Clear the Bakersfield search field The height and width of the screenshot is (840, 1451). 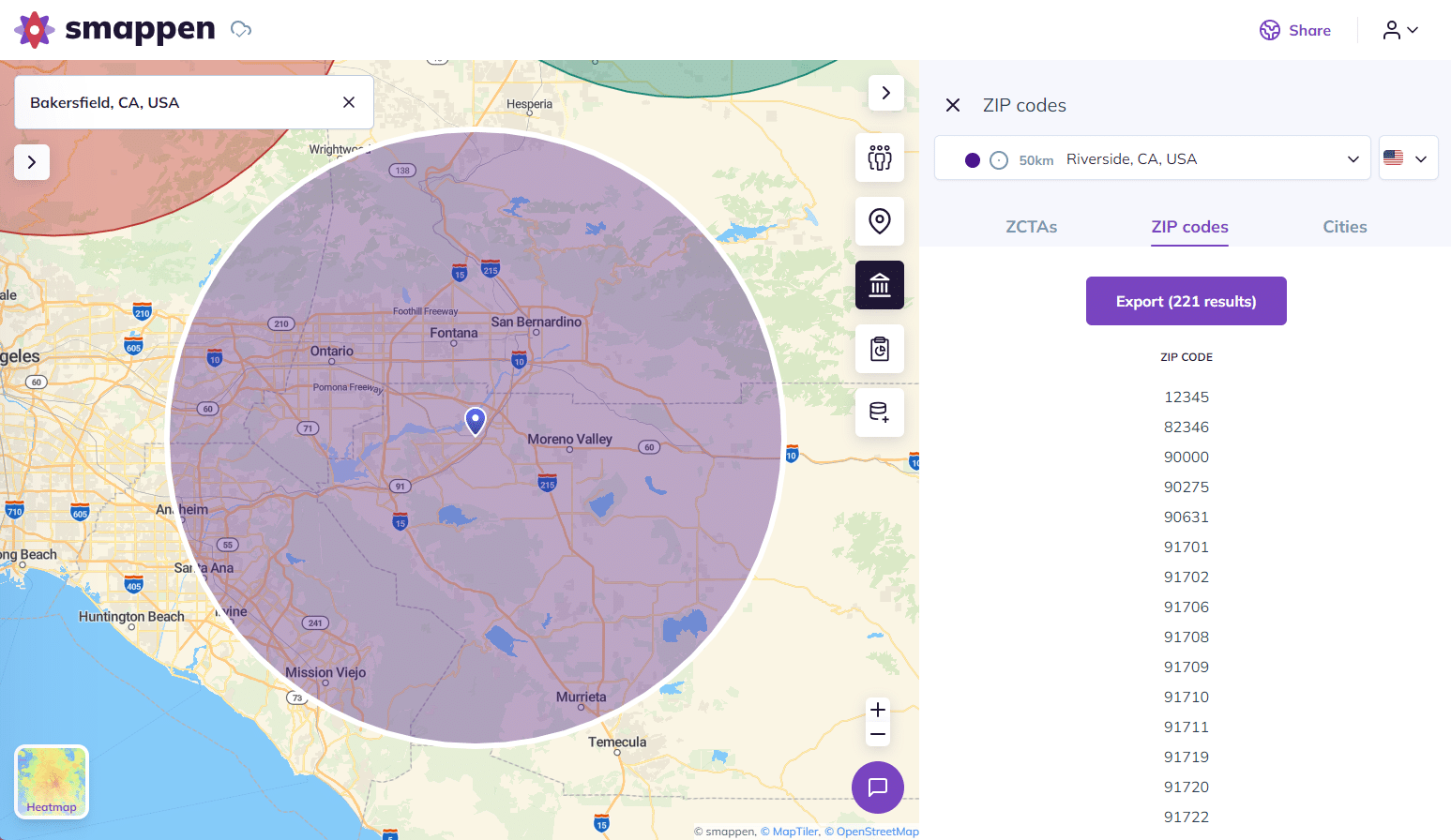349,102
